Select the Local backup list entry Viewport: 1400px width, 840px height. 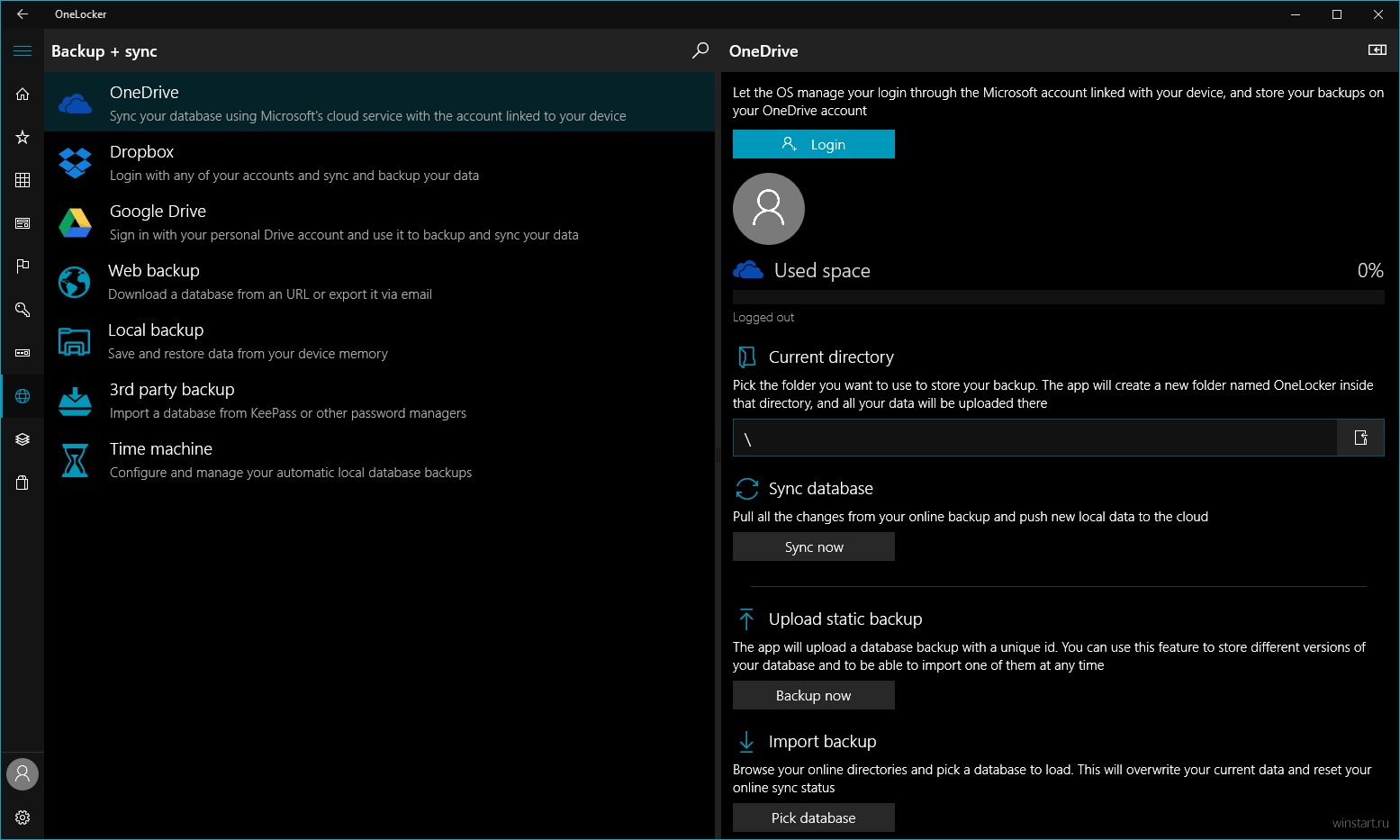(x=380, y=340)
